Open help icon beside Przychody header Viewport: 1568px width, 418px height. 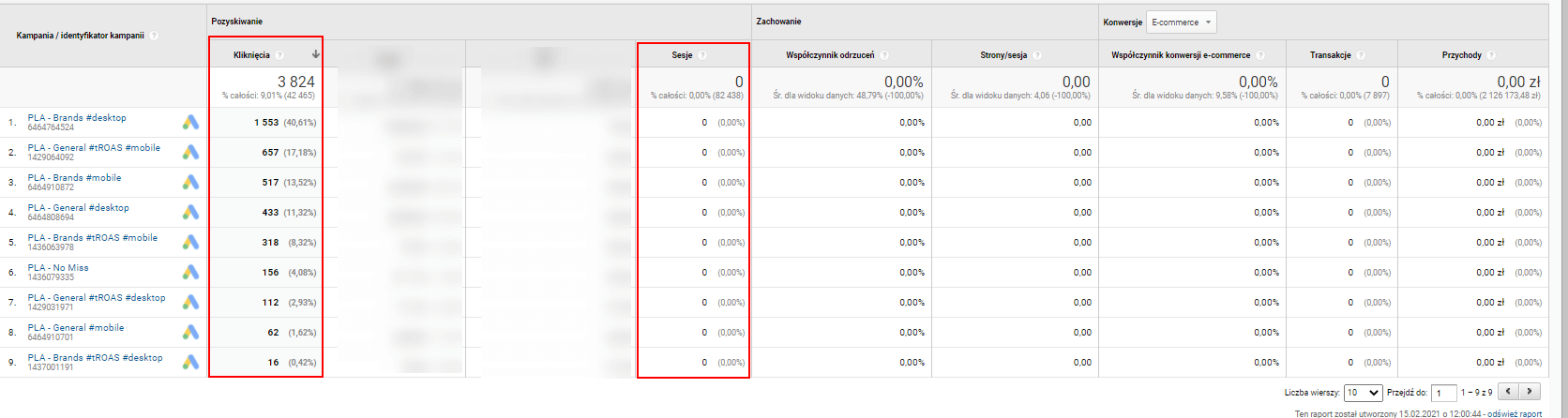click(1490, 55)
